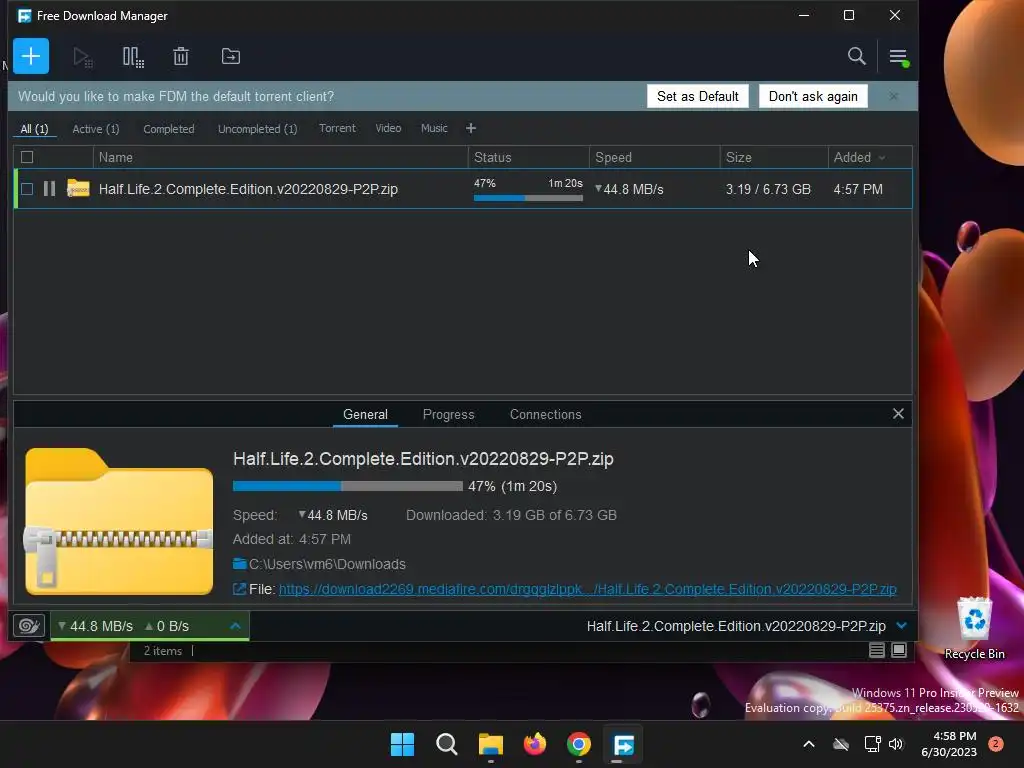Viewport: 1024px width, 768px height.
Task: Click Set as Default button
Action: pyautogui.click(x=697, y=96)
